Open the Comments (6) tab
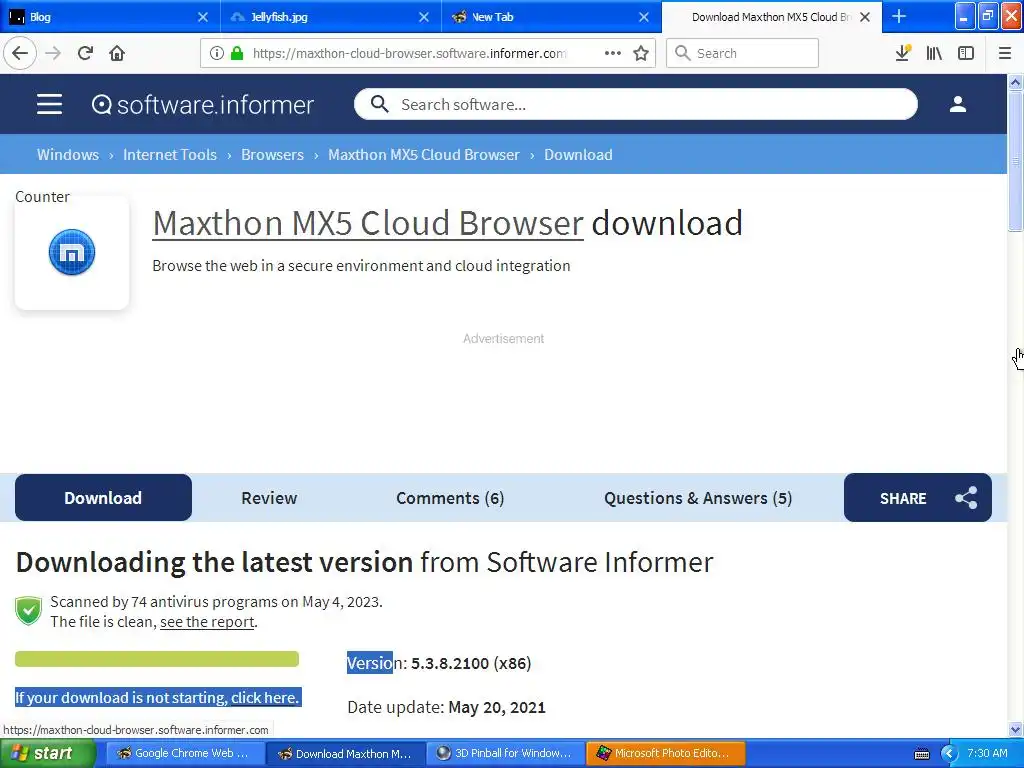This screenshot has width=1024, height=768. [x=450, y=498]
